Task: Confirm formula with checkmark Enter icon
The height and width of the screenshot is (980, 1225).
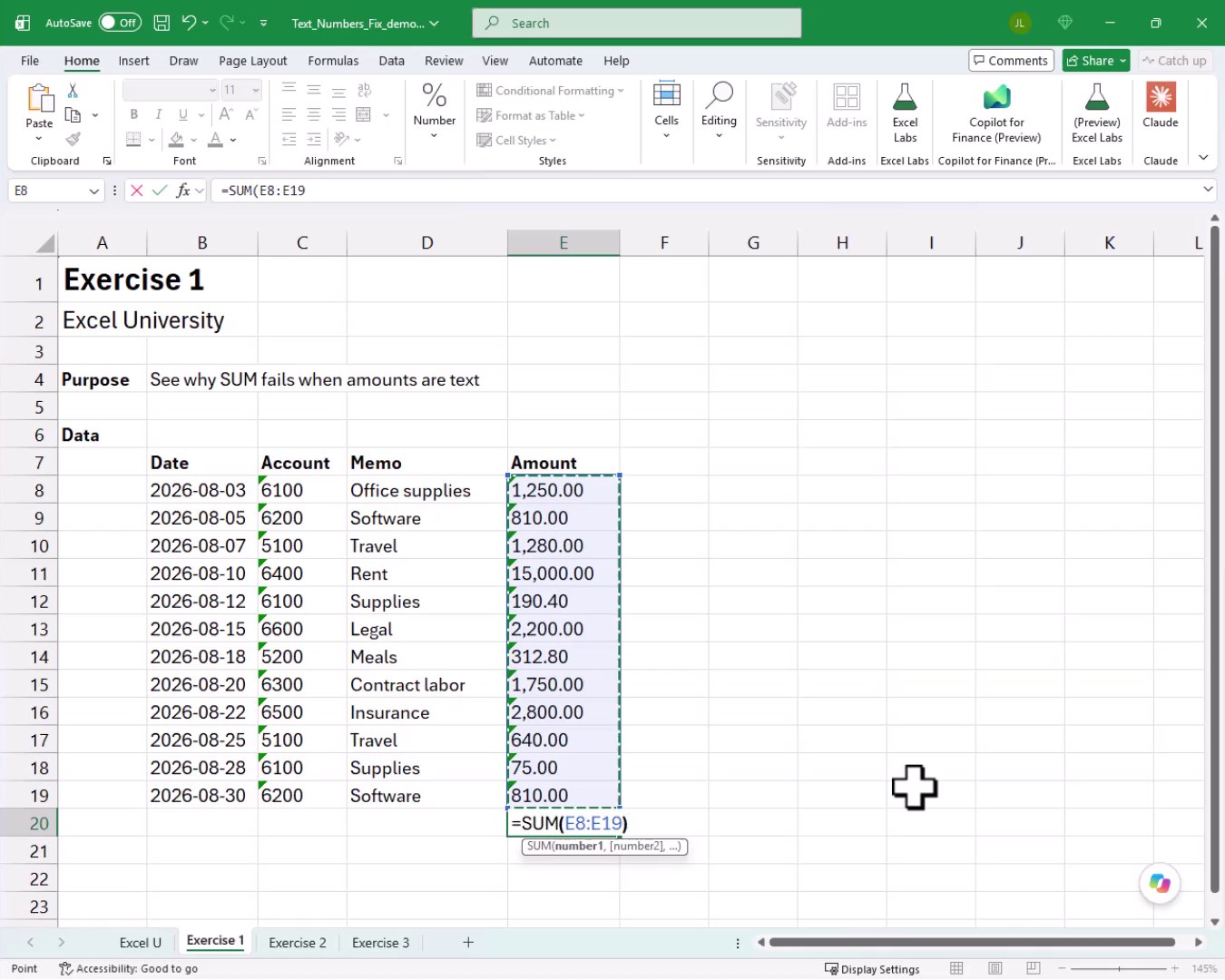Action: click(x=160, y=191)
